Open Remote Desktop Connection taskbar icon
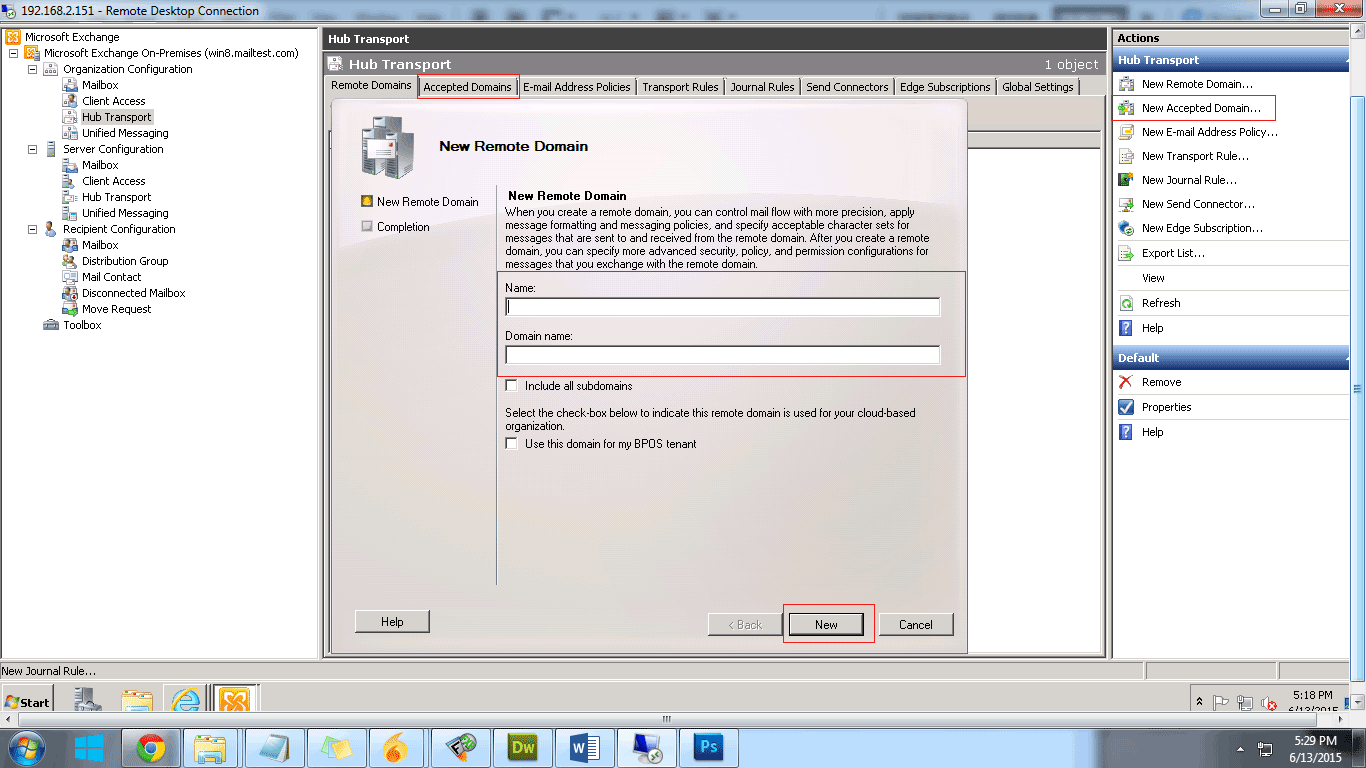The width and height of the screenshot is (1366, 768). click(x=647, y=747)
